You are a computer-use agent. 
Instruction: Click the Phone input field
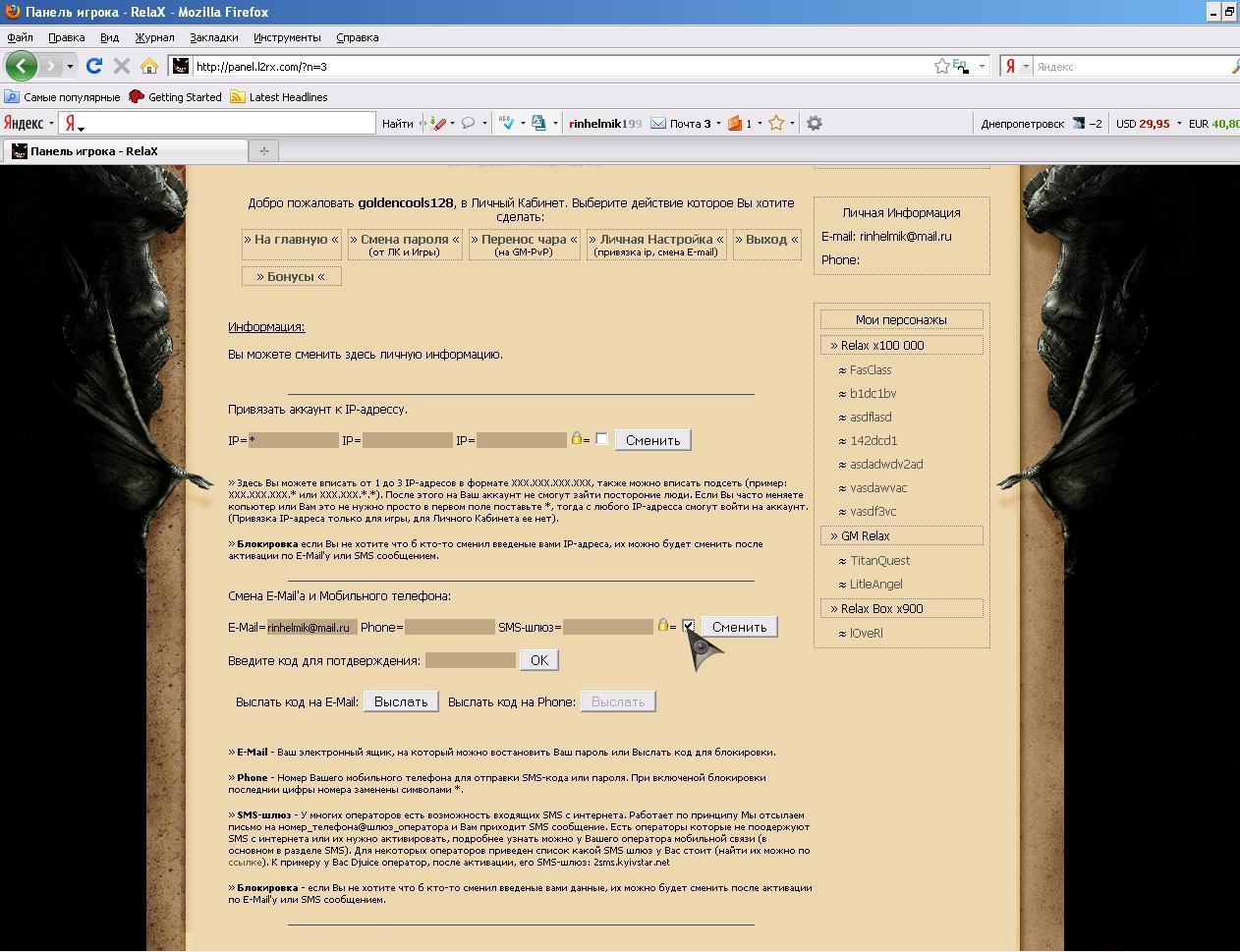tap(450, 626)
